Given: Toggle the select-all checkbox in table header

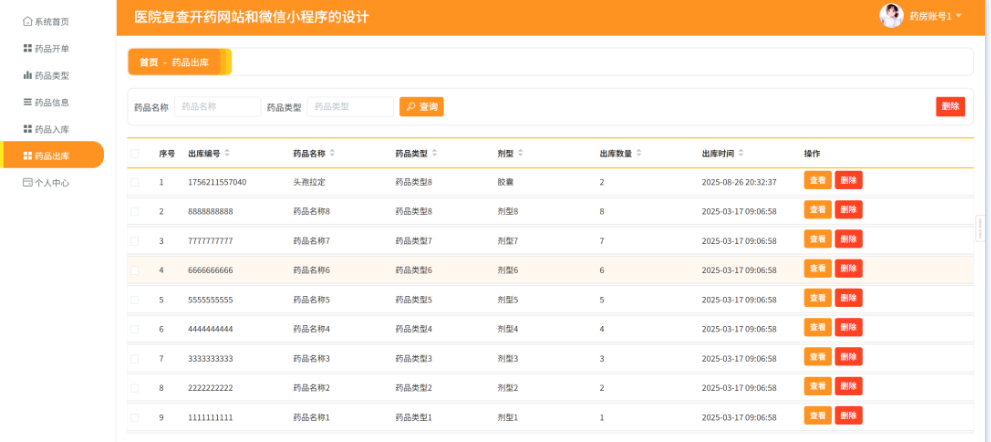Looking at the screenshot, I should [x=134, y=153].
